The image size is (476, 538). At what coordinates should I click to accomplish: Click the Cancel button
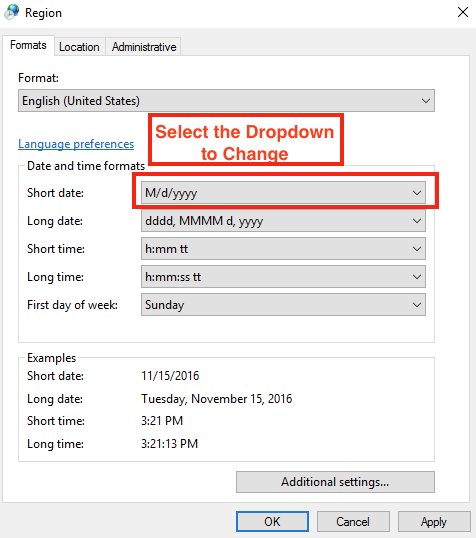pos(353,522)
